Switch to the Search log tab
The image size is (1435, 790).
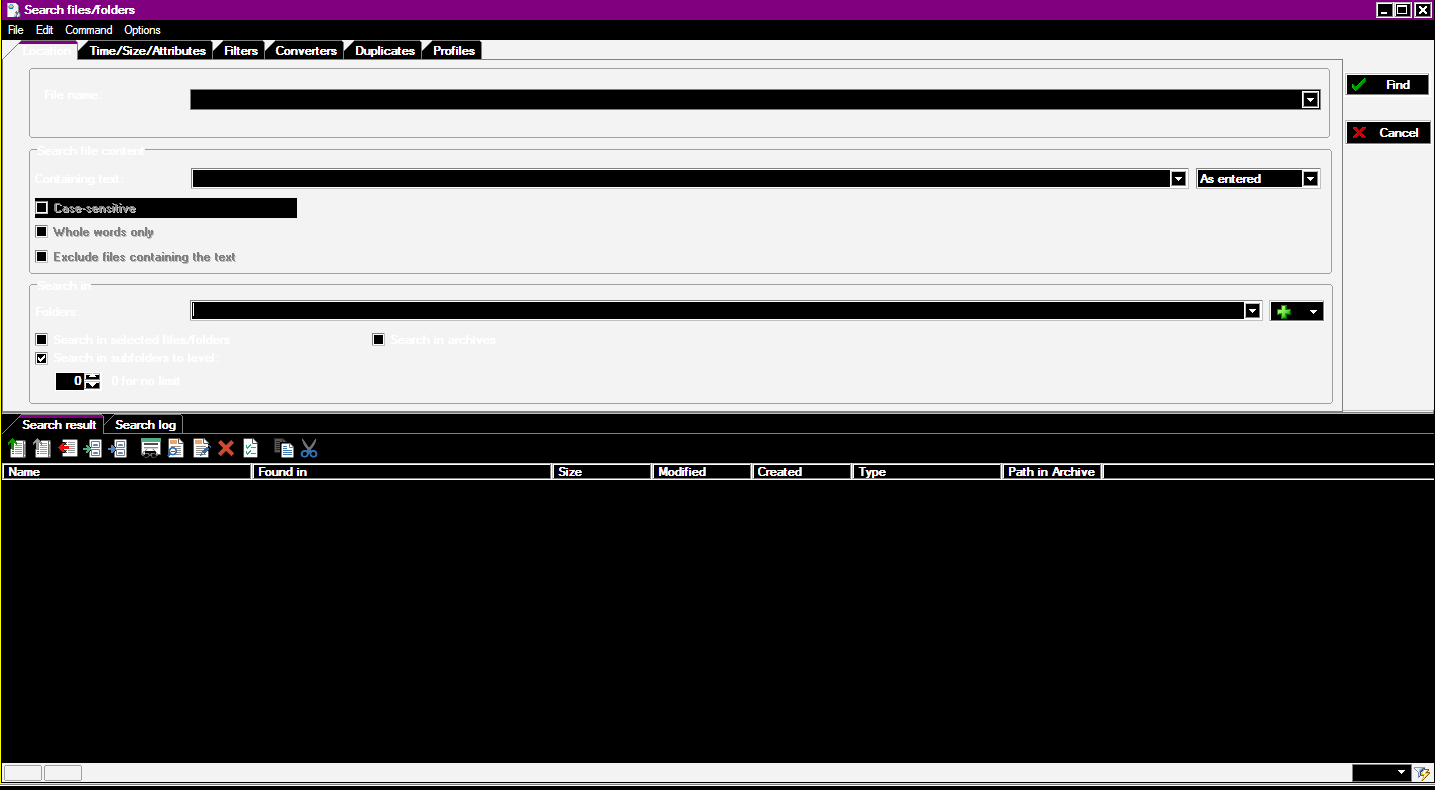coord(144,425)
